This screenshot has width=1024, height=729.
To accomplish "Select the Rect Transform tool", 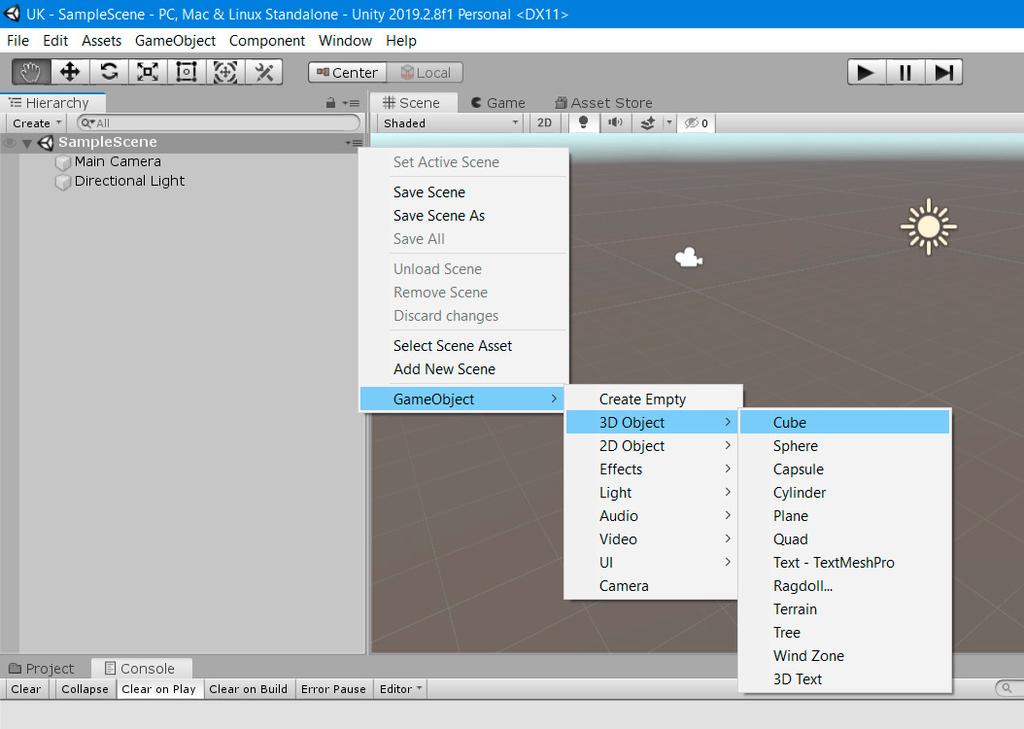I will coord(186,72).
